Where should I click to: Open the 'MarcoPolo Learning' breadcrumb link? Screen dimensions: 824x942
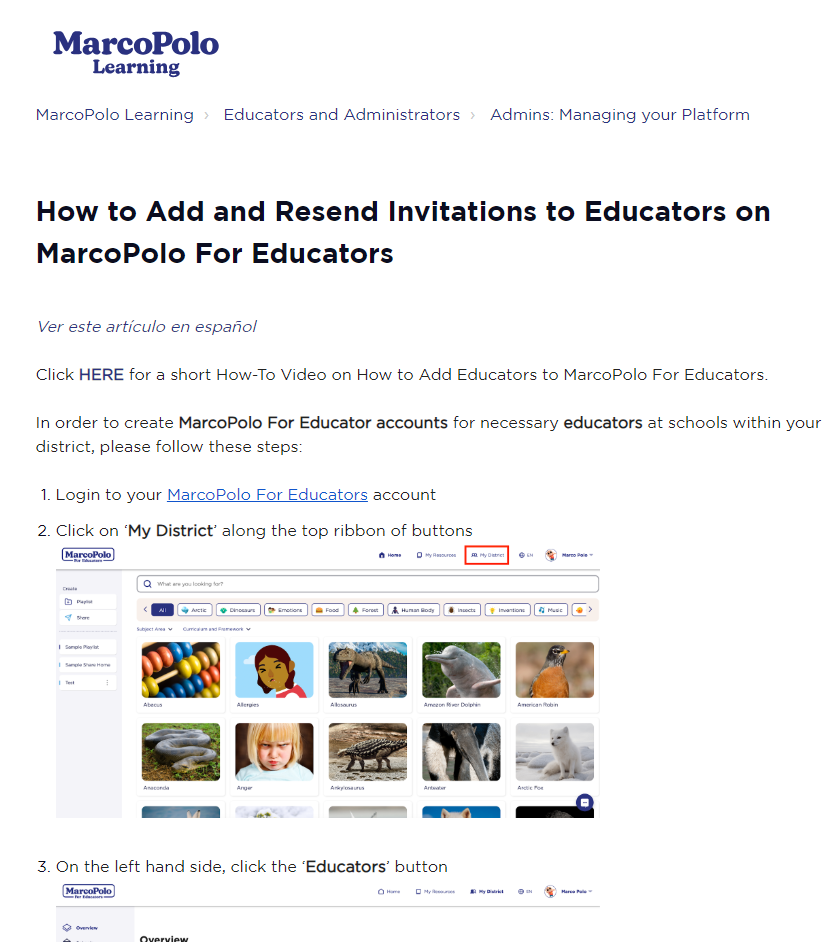115,115
